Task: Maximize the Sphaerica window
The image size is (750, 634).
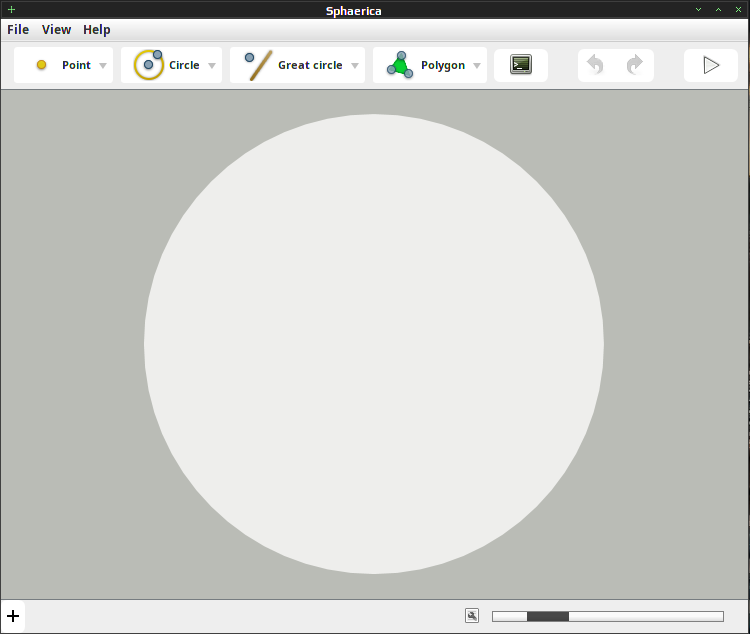Action: (718, 10)
